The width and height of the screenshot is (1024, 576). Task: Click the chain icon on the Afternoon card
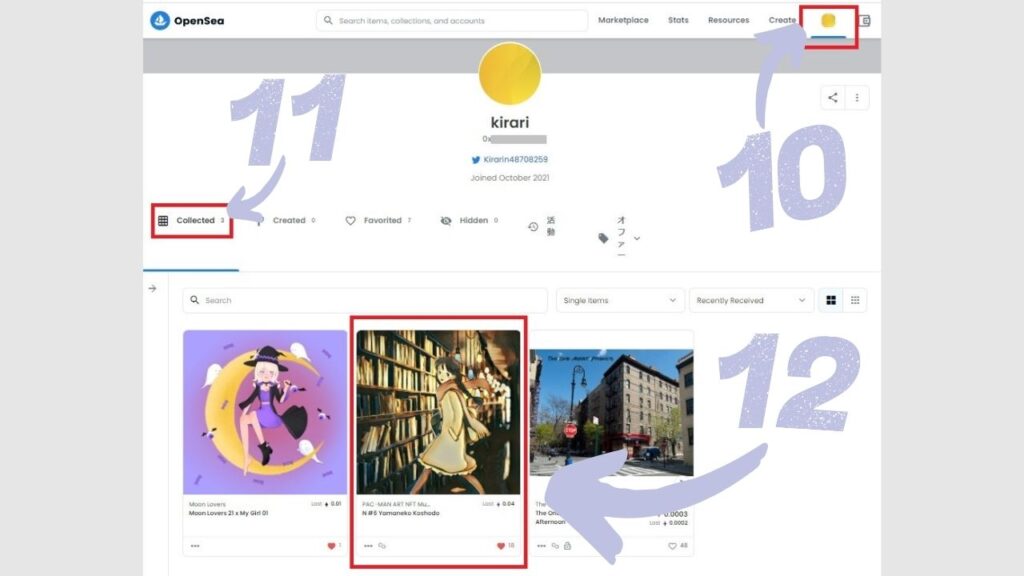tap(555, 546)
